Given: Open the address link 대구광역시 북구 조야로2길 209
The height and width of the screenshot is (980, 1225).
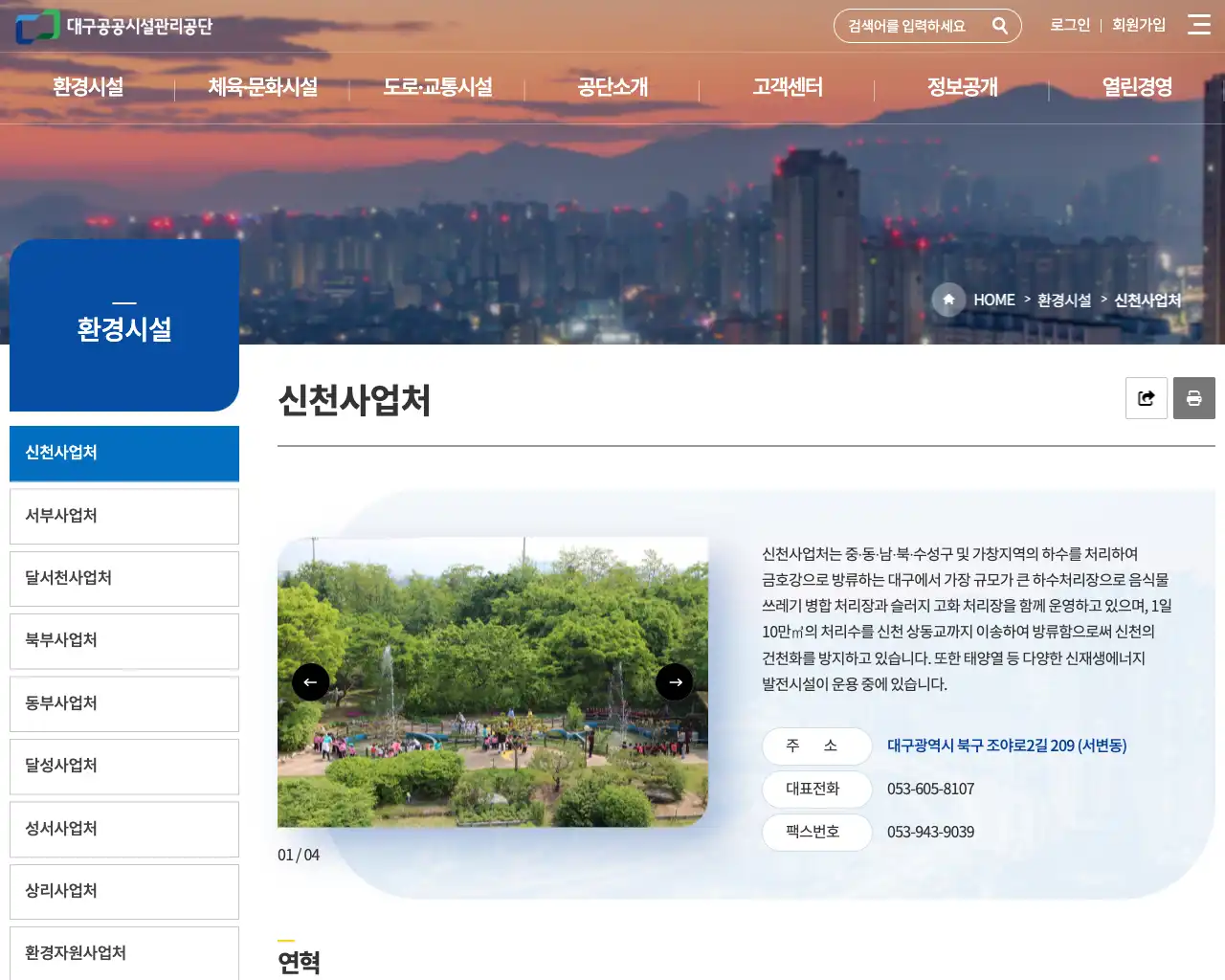Looking at the screenshot, I should (1006, 746).
